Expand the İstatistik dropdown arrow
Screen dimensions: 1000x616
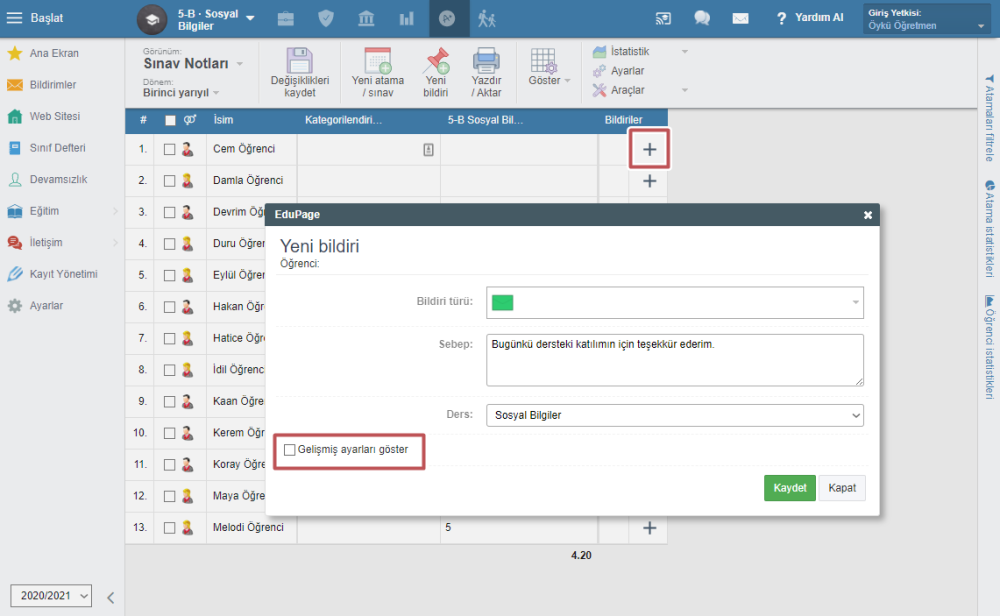[x=685, y=52]
